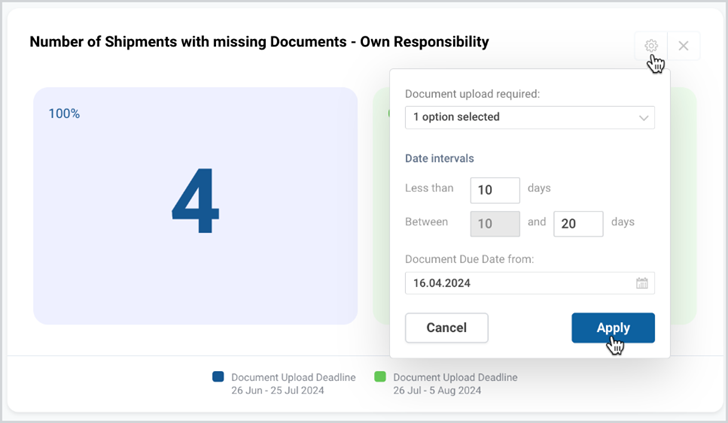Apply the settings changes
Screen dimensions: 728x423
(613, 328)
